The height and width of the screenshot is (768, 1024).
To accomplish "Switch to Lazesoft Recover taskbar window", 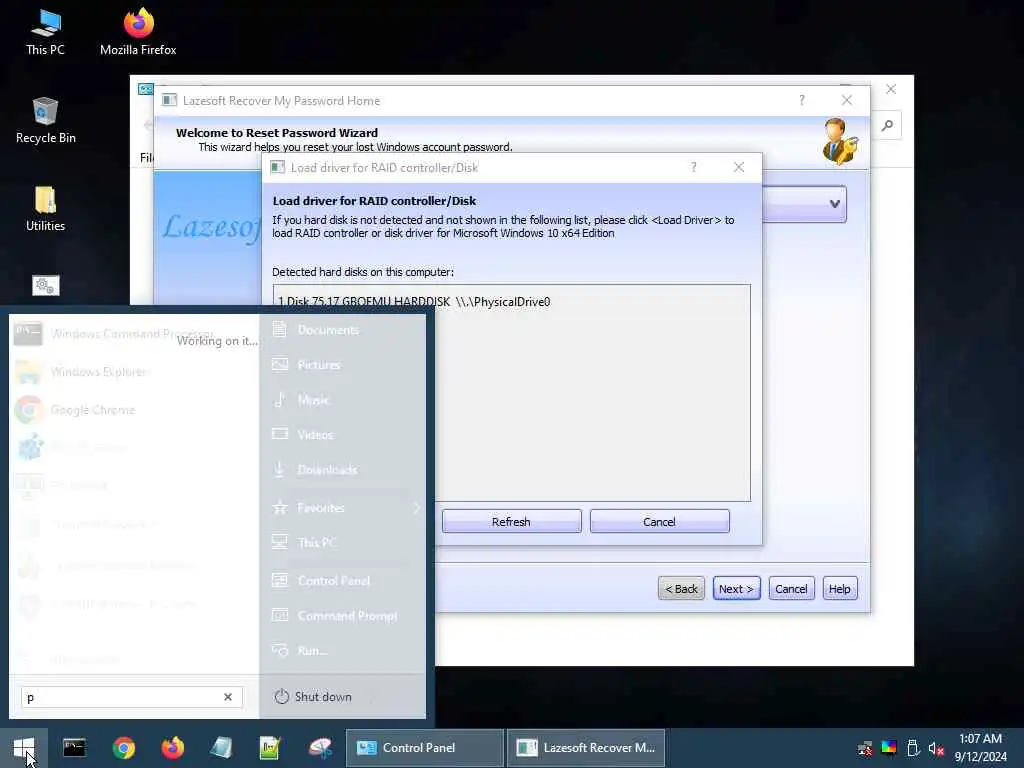I will pos(586,748).
